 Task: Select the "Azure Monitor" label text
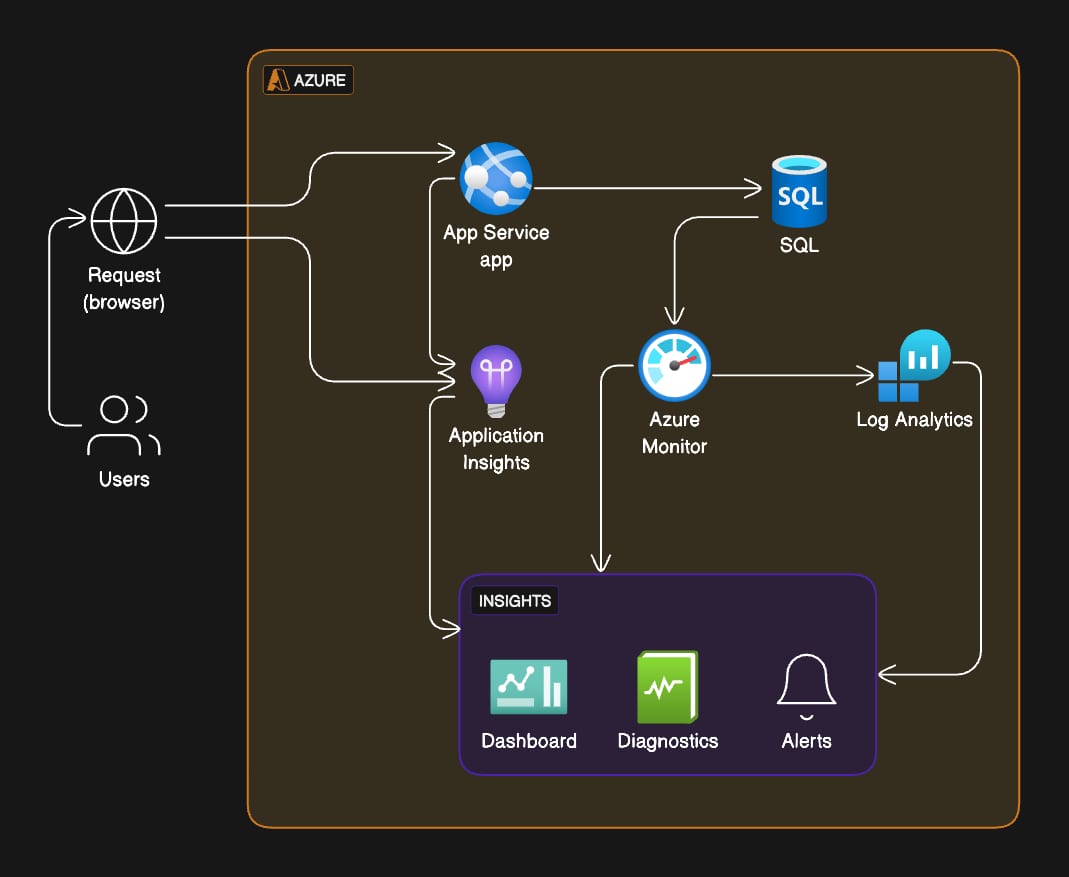pyautogui.click(x=674, y=432)
